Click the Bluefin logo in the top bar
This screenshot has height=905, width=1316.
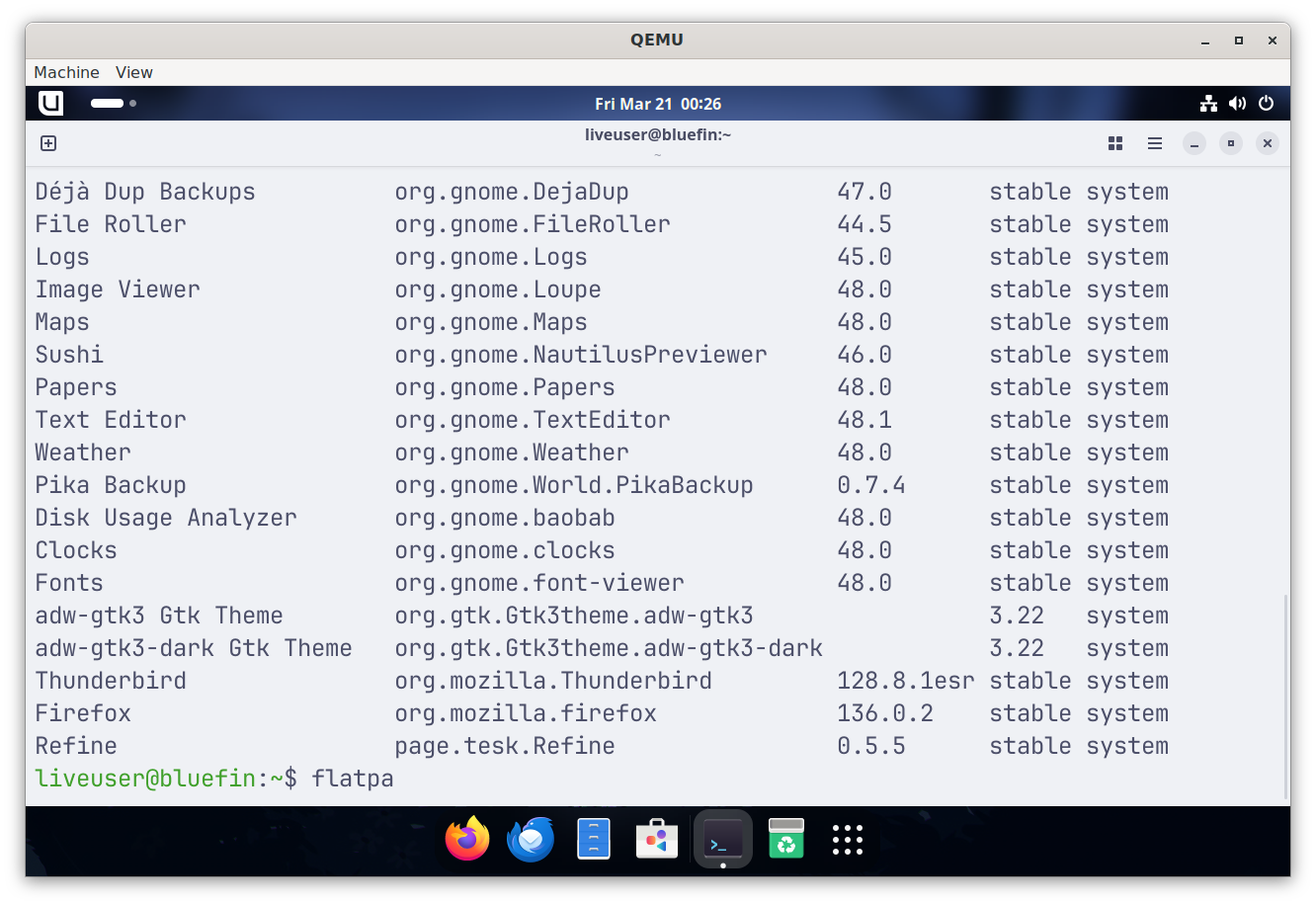pyautogui.click(x=50, y=103)
